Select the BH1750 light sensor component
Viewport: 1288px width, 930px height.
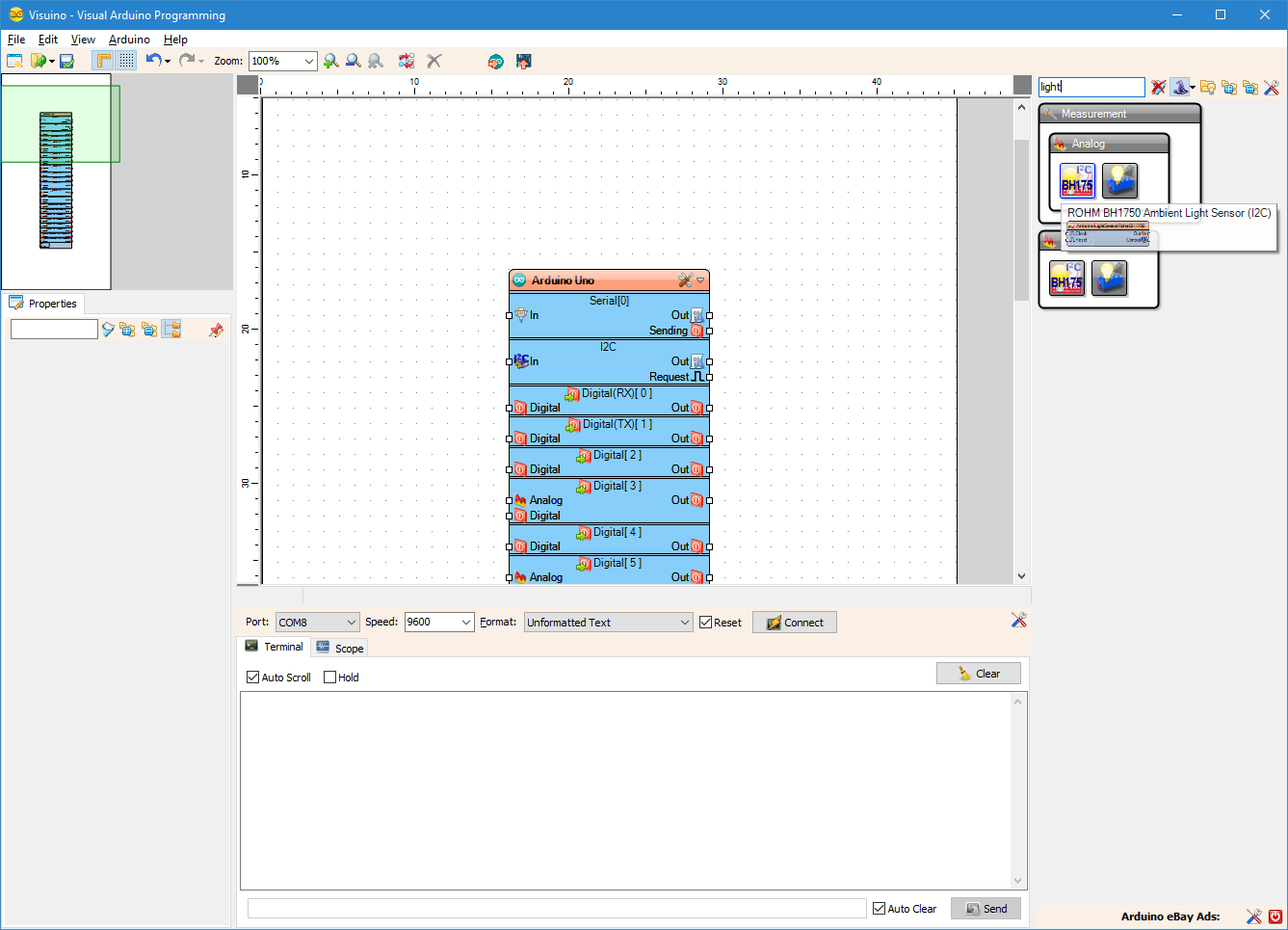pyautogui.click(x=1077, y=180)
